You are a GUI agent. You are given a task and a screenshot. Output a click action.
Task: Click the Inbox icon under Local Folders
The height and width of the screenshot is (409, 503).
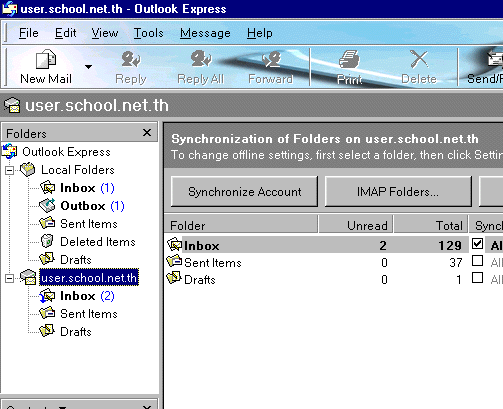tap(47, 187)
